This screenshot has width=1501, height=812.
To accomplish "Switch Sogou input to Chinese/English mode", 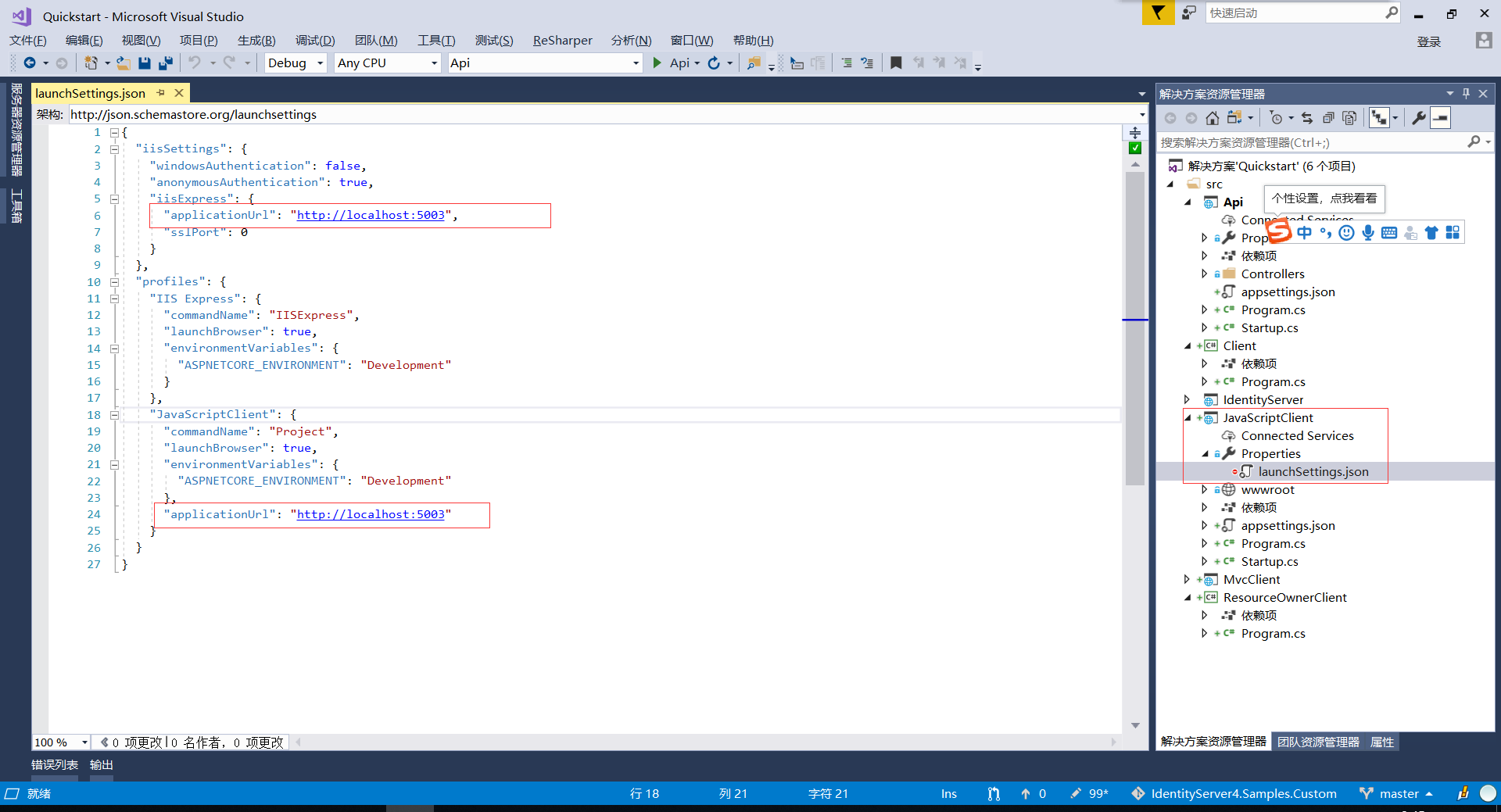I will point(1304,233).
